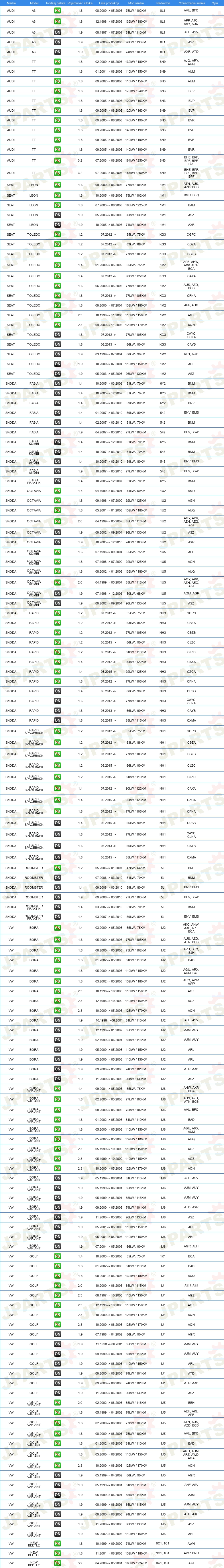Click the Nadwozie column header
The width and height of the screenshot is (224, 1568).
163,3
